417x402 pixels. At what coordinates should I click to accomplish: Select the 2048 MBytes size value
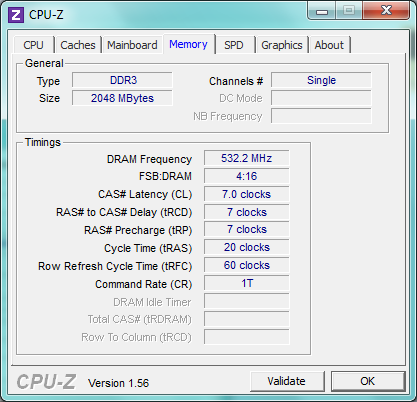coord(122,98)
